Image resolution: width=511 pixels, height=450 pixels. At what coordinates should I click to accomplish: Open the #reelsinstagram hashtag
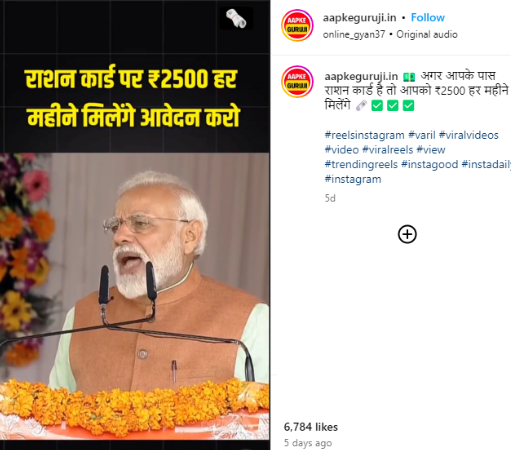pyautogui.click(x=364, y=135)
